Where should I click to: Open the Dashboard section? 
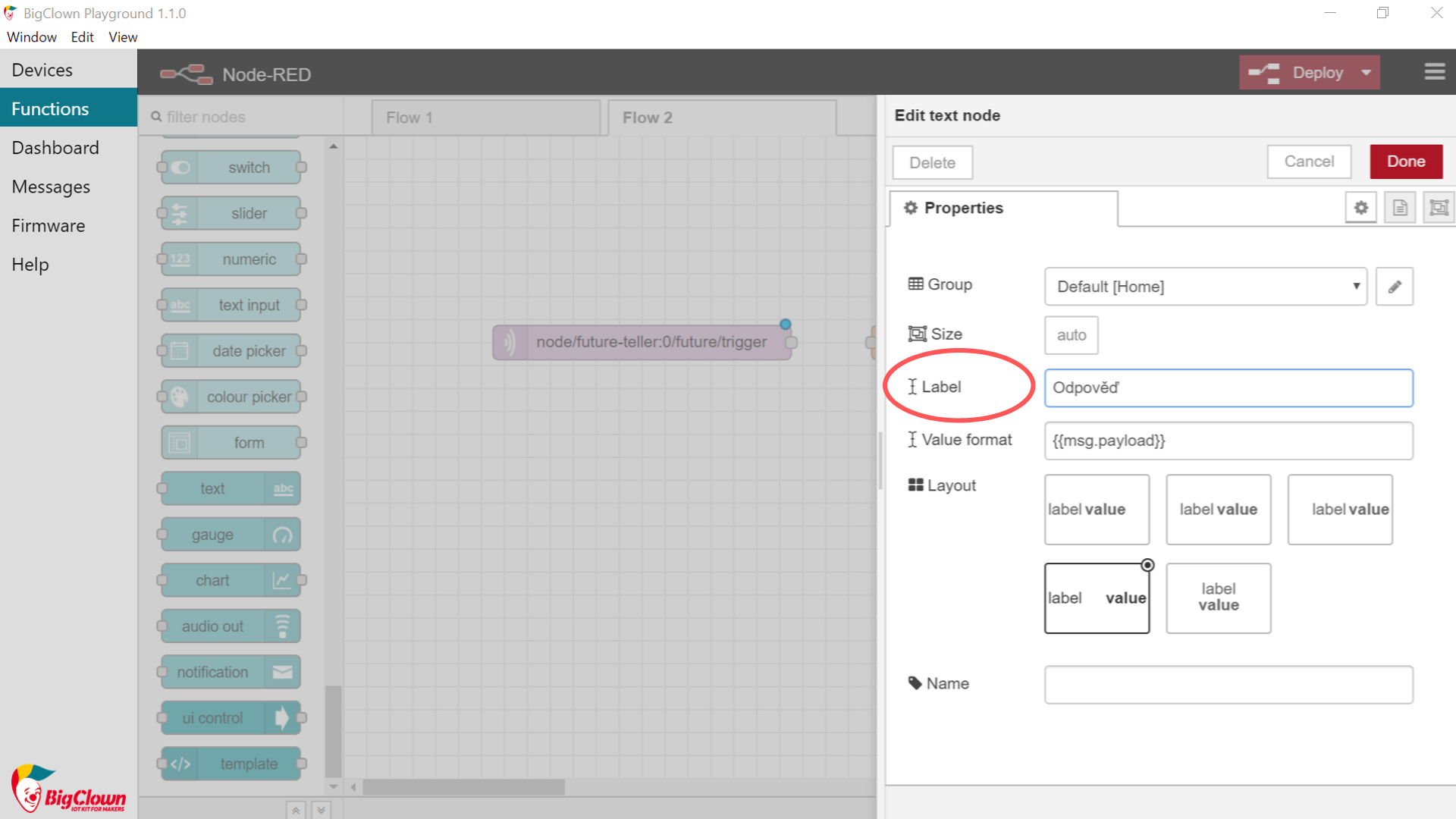[x=68, y=148]
